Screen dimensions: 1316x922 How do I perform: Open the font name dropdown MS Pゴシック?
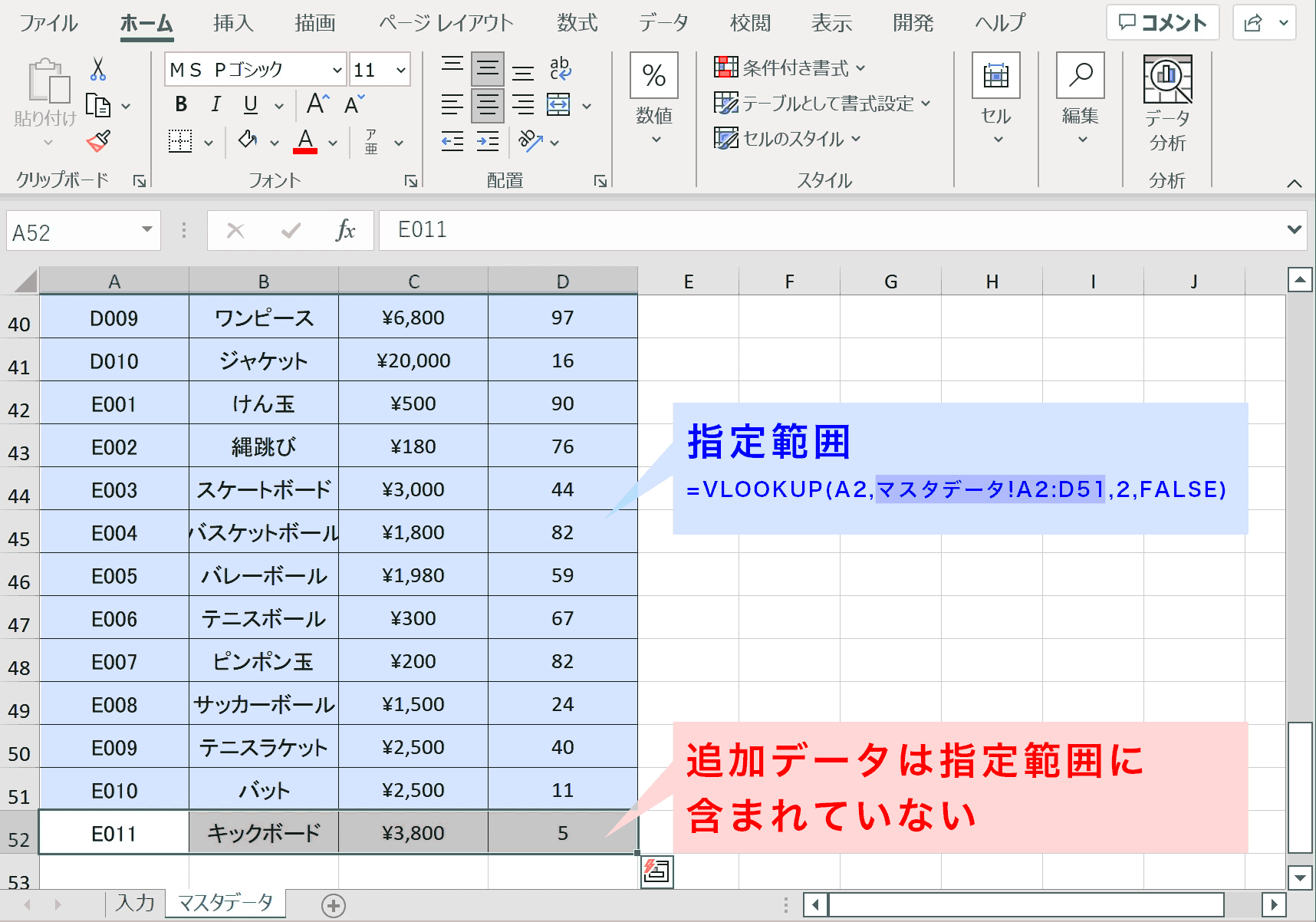(256, 70)
